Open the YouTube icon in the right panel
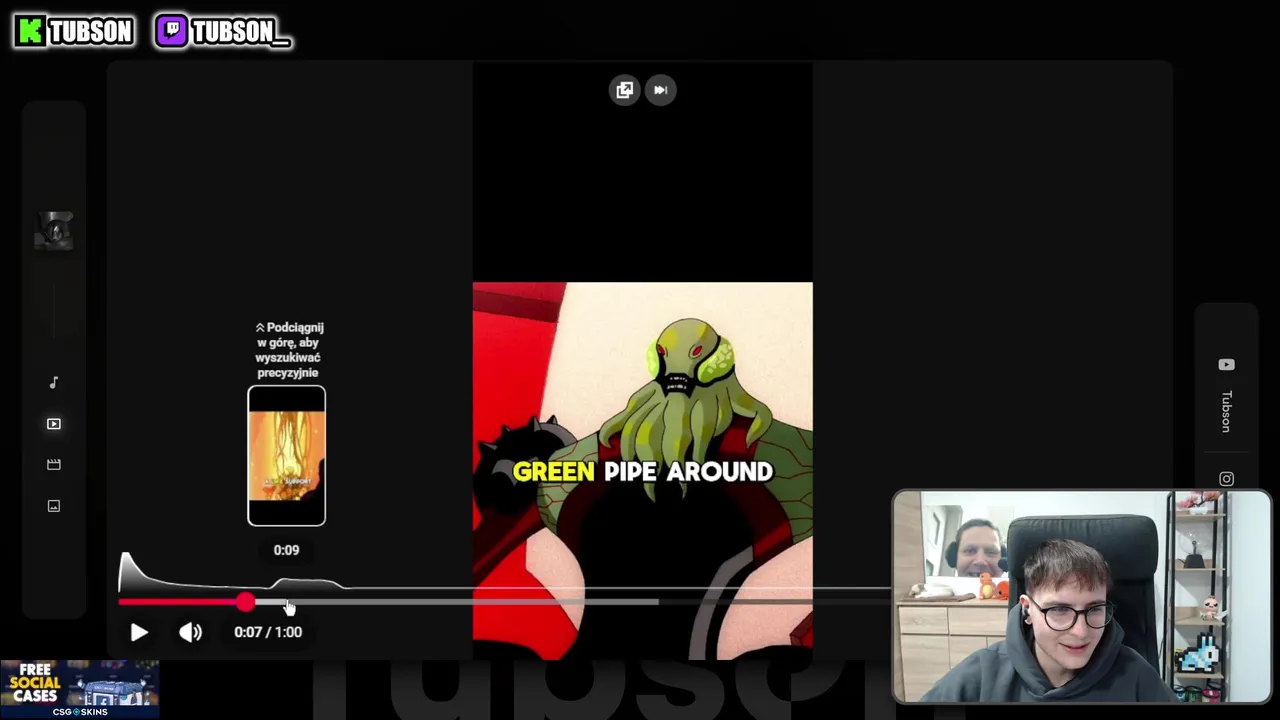 point(1226,365)
